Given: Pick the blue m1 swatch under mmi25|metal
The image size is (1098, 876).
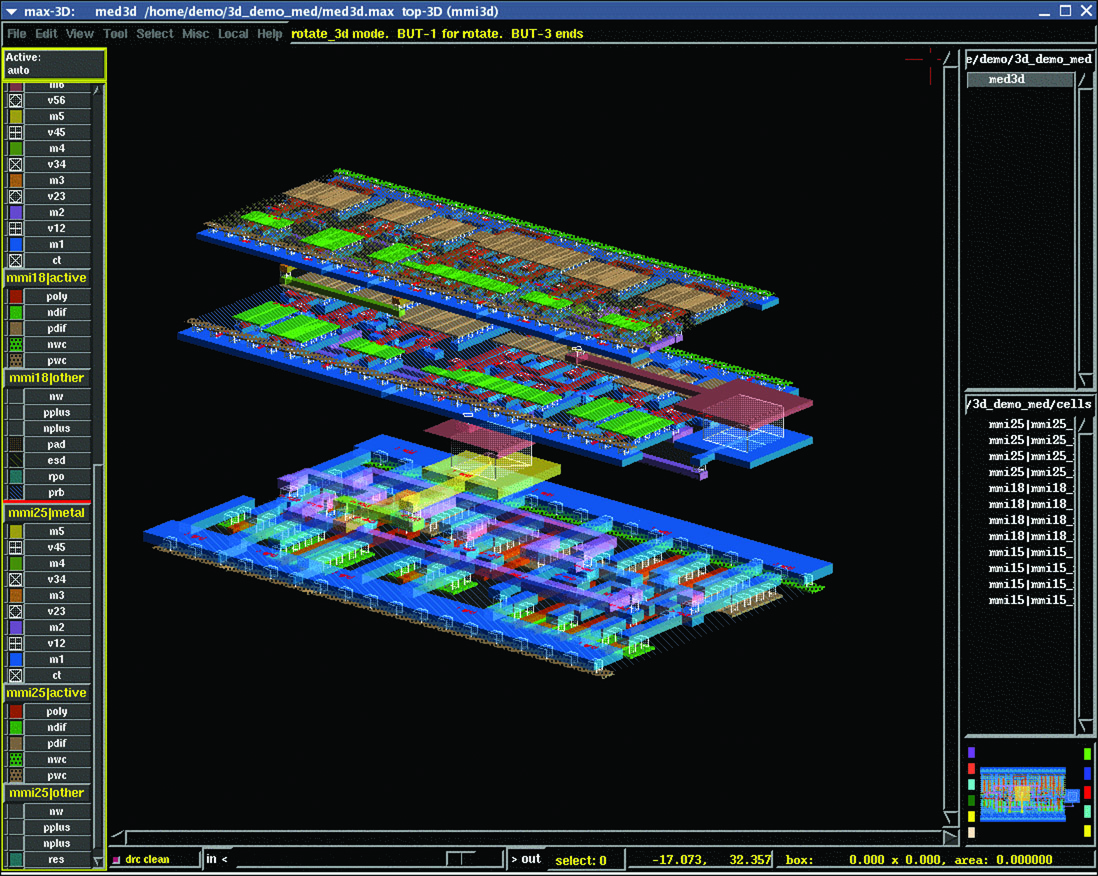Looking at the screenshot, I should (15, 660).
